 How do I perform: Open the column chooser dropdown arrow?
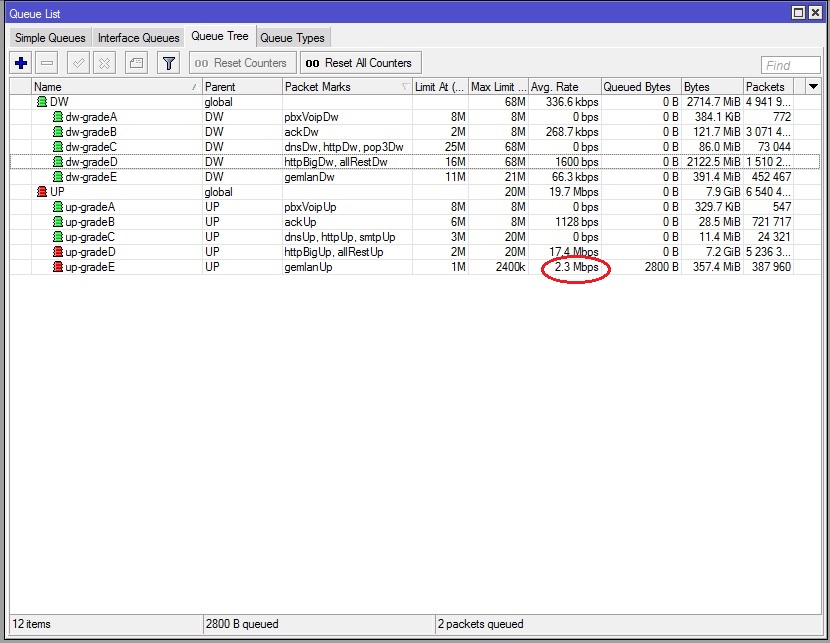click(x=813, y=86)
